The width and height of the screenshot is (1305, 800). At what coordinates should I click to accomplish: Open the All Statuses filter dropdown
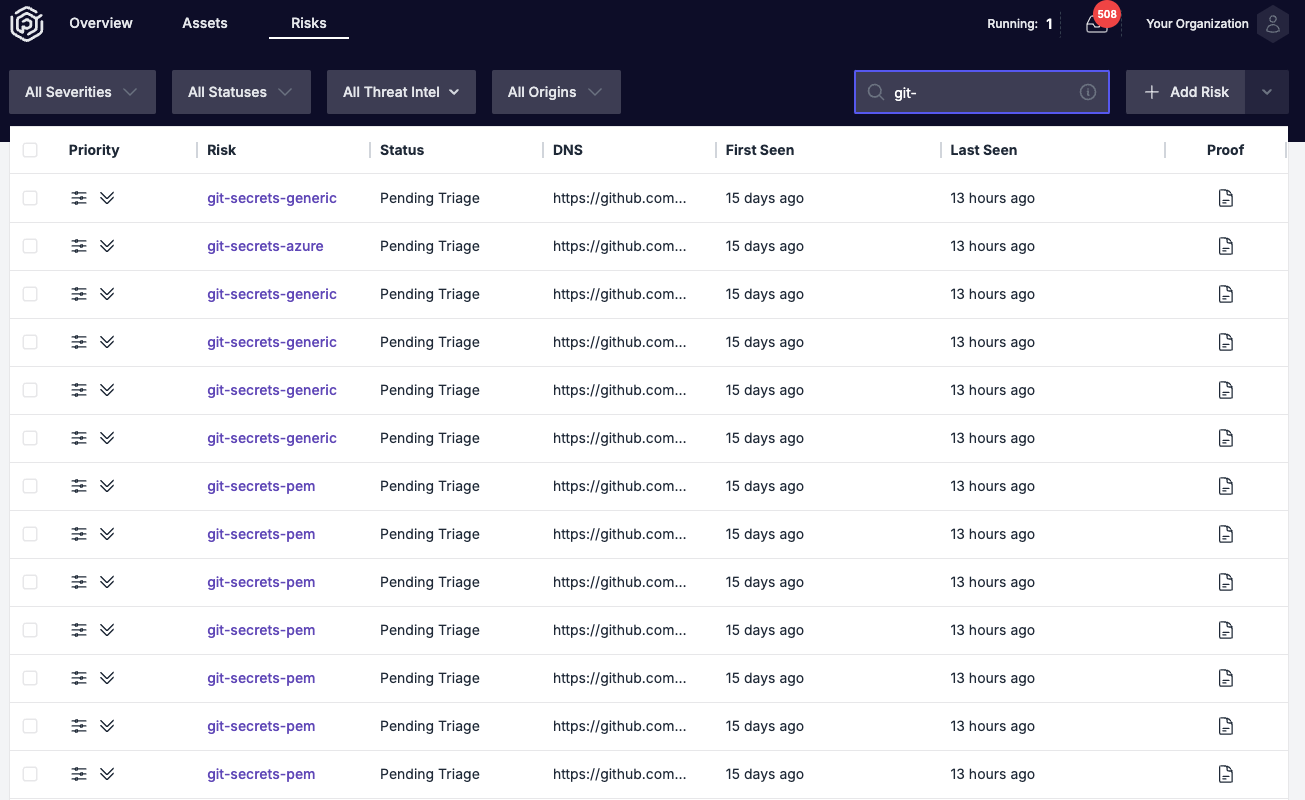coord(241,92)
